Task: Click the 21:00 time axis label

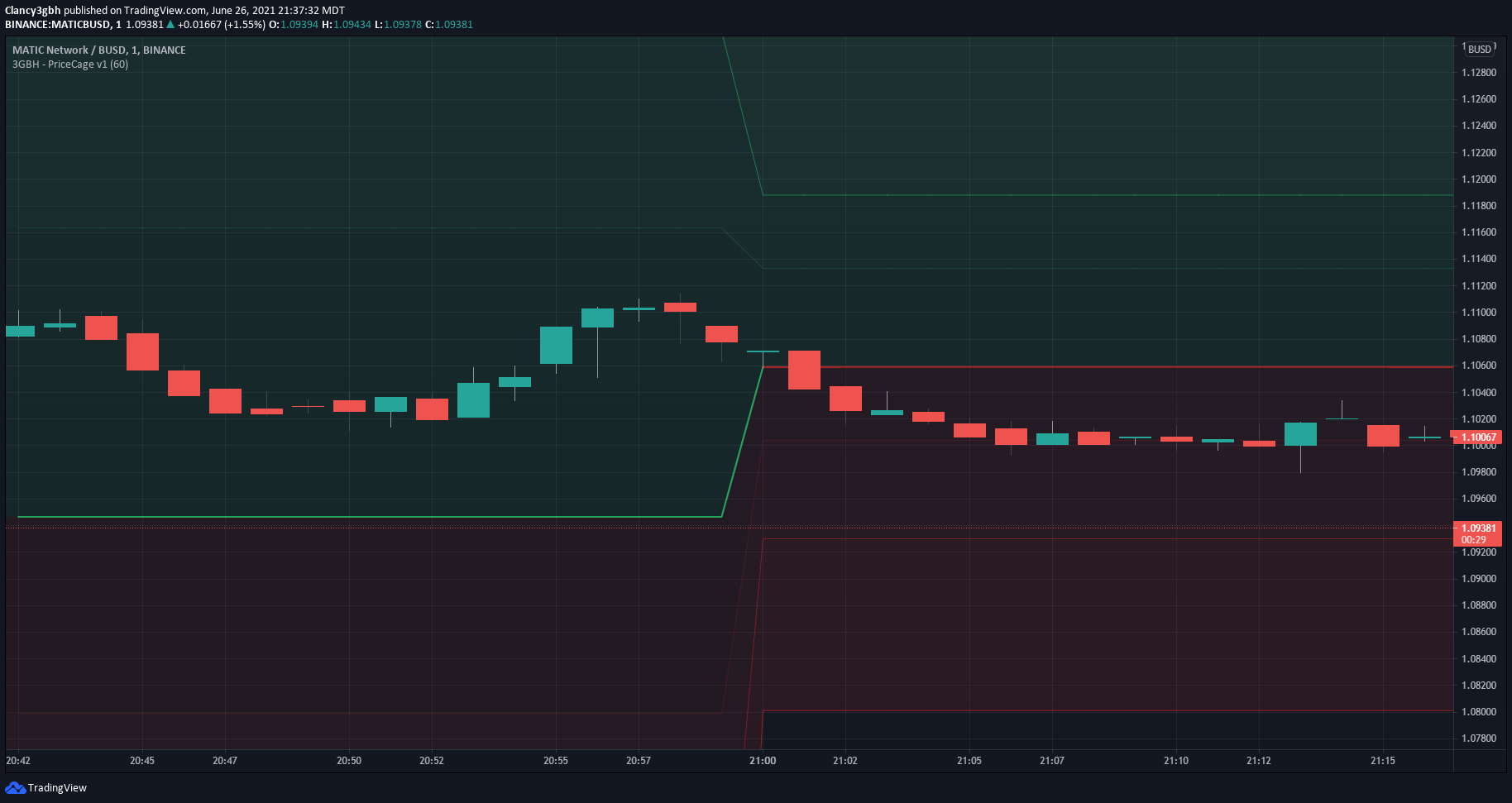Action: [x=763, y=761]
